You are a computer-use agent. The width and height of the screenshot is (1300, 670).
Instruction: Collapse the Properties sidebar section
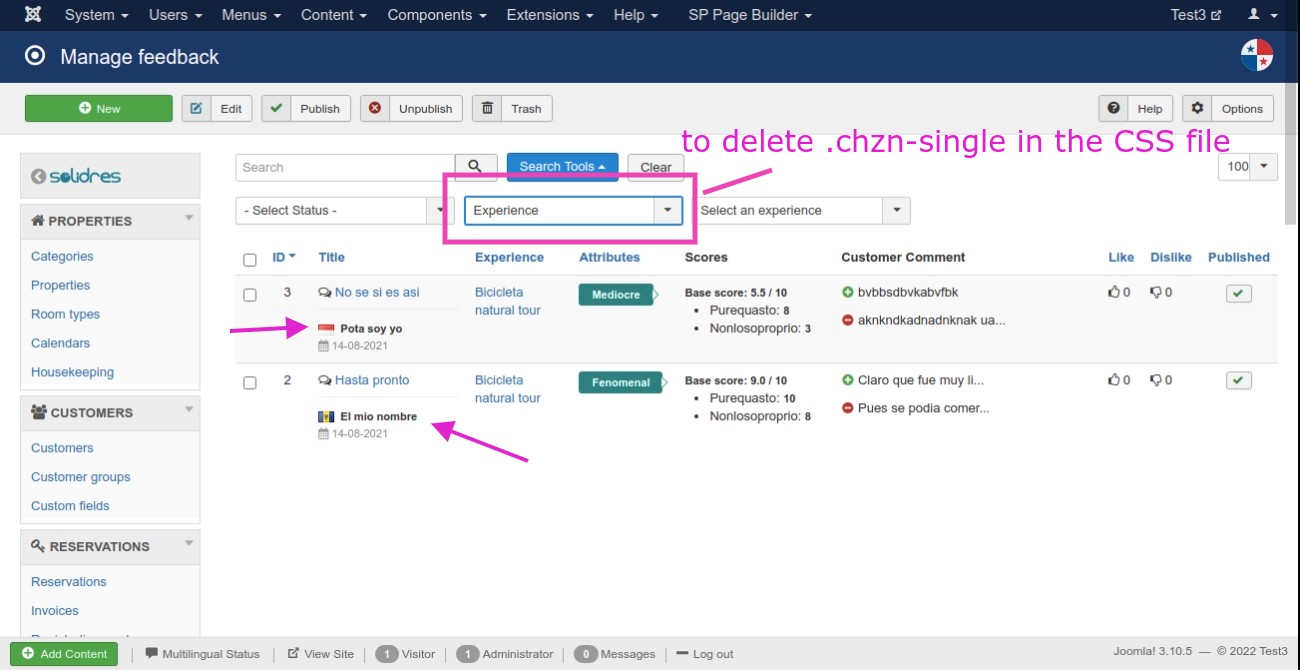tap(188, 218)
